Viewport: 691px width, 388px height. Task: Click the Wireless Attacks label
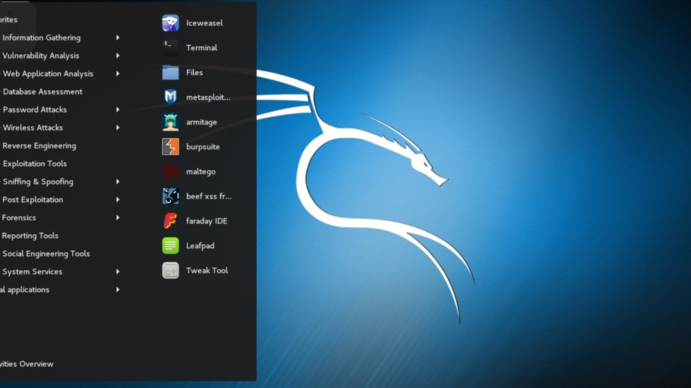pyautogui.click(x=33, y=128)
